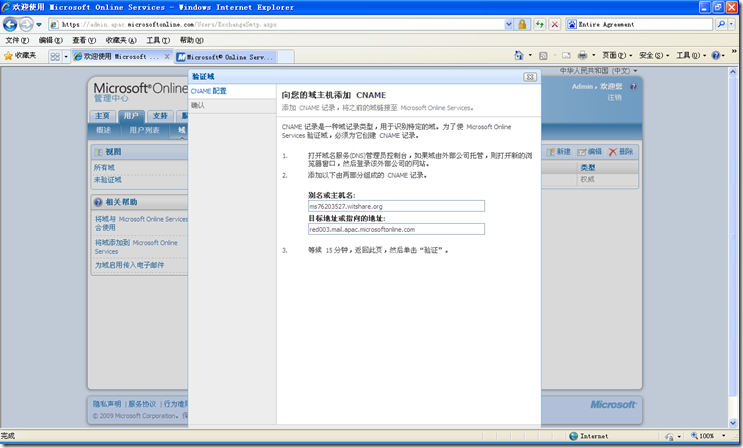Image resolution: width=743 pixels, height=448 pixels.
Task: Open the 服务协议 footer link
Action: pyautogui.click(x=142, y=404)
